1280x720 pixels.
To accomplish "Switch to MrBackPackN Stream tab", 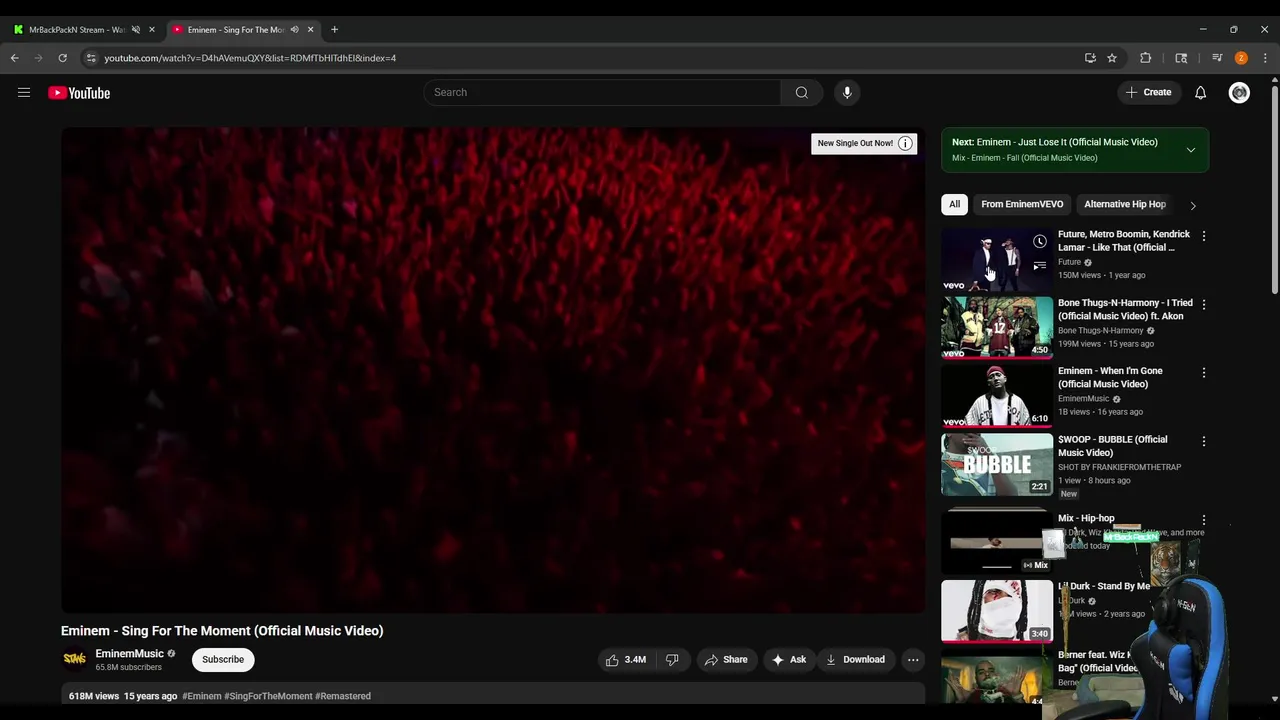I will (x=76, y=30).
